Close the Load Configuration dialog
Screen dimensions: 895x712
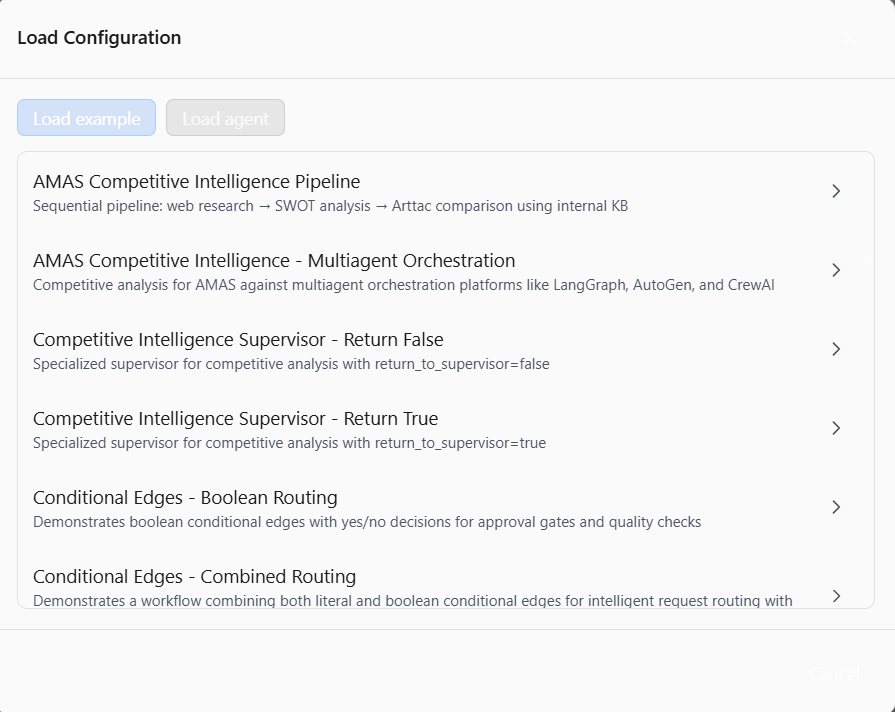(x=850, y=38)
